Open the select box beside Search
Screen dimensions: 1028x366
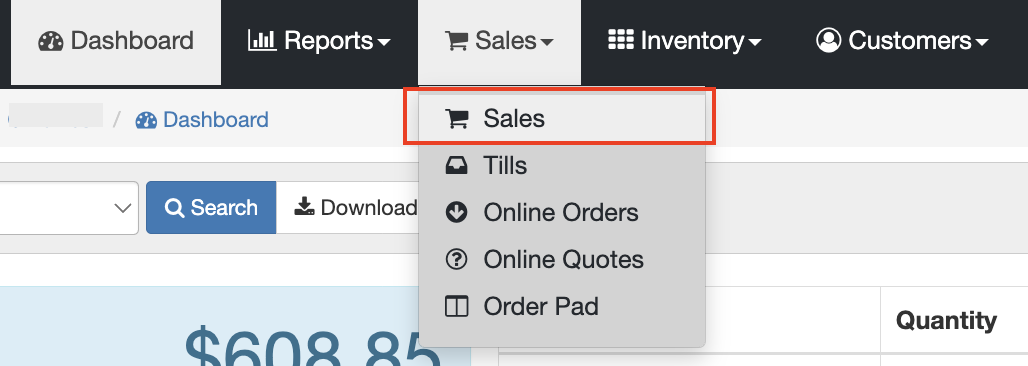[x=69, y=208]
